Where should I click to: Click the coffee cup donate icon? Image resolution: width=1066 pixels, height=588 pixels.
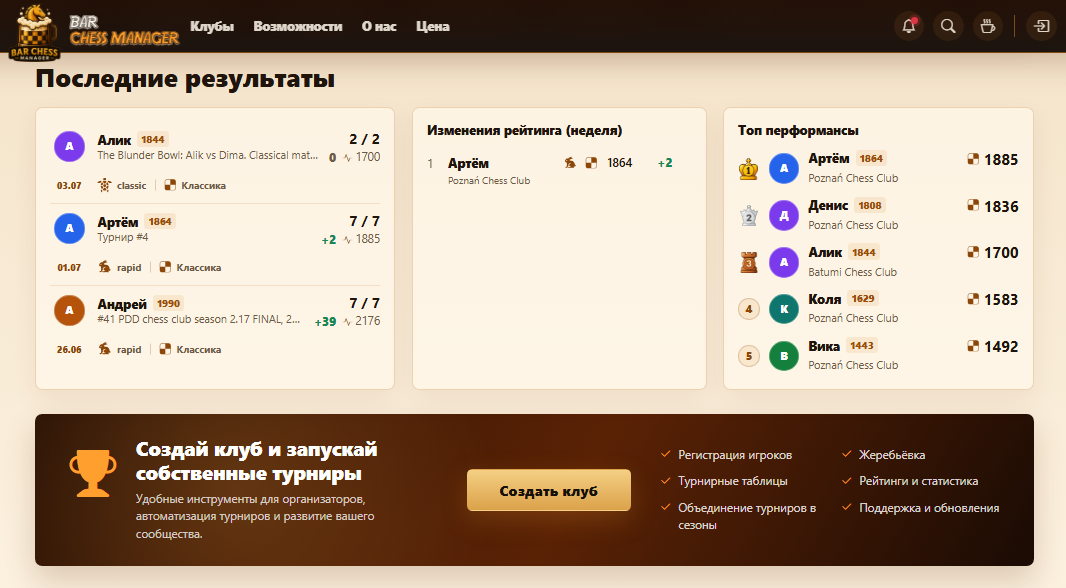987,27
